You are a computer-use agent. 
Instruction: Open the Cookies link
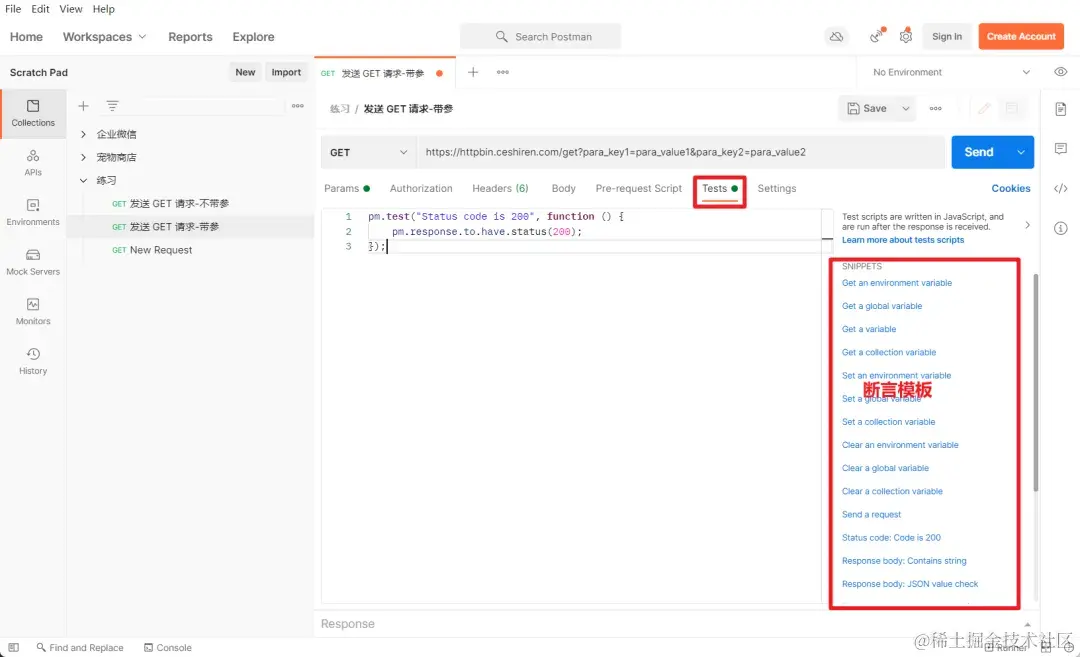point(1010,188)
